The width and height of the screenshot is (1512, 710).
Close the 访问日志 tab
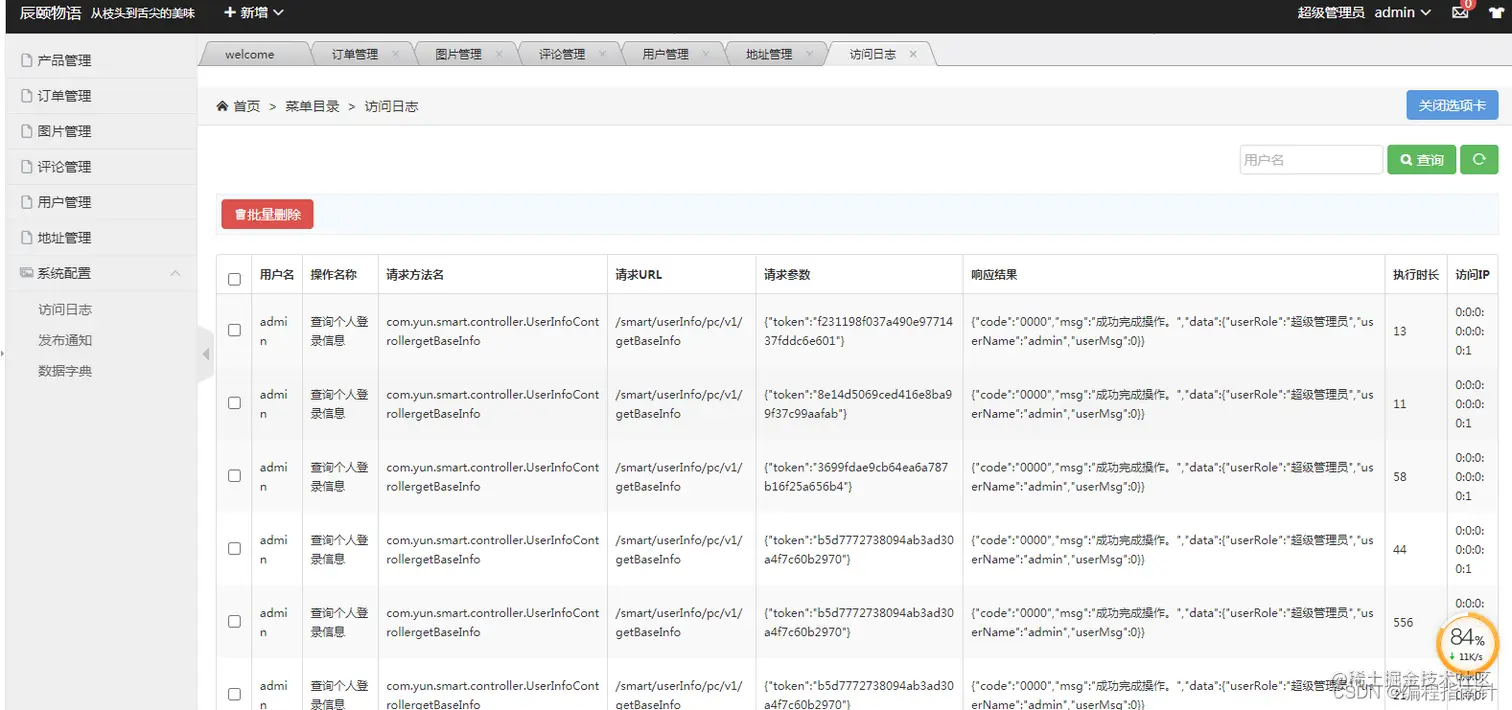pos(913,54)
